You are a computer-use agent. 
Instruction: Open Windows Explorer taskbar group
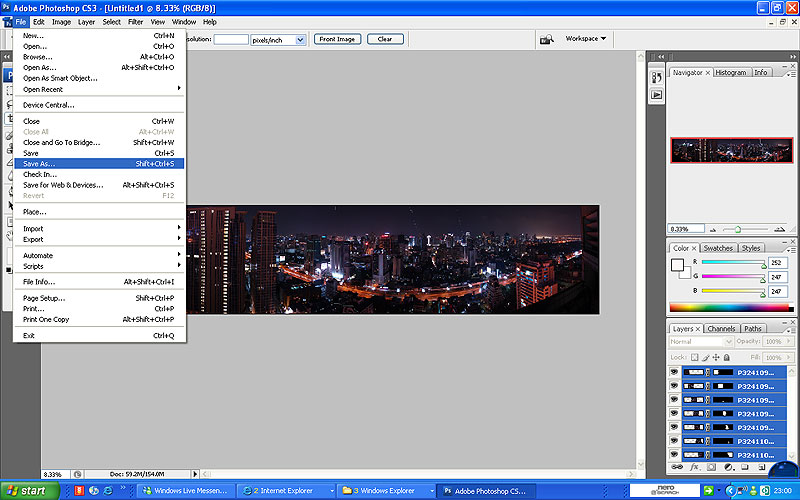point(387,491)
